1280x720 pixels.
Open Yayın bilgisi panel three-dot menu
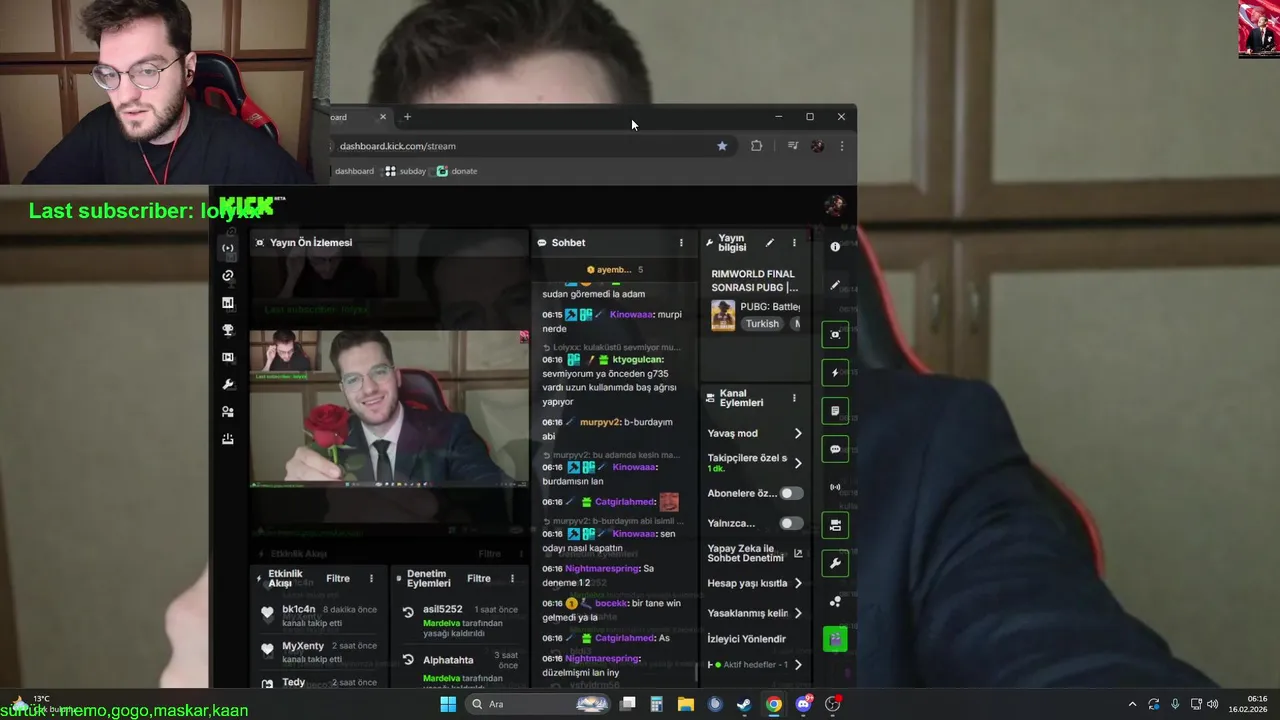pyautogui.click(x=794, y=243)
